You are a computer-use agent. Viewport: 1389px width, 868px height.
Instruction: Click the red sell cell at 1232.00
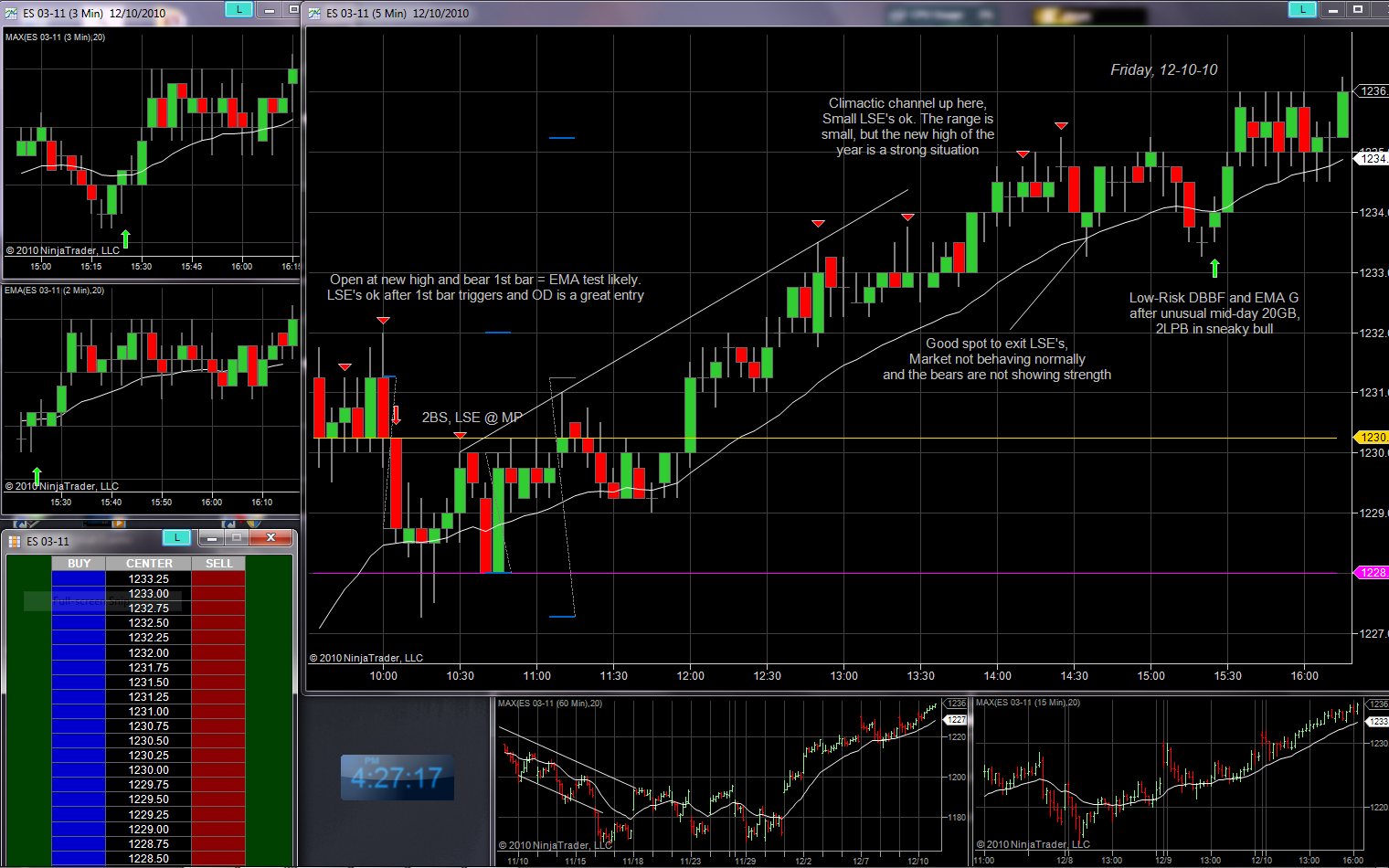point(218,653)
